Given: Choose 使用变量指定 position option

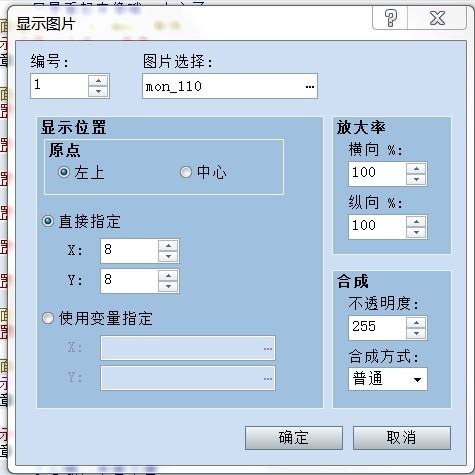Looking at the screenshot, I should tap(48, 318).
